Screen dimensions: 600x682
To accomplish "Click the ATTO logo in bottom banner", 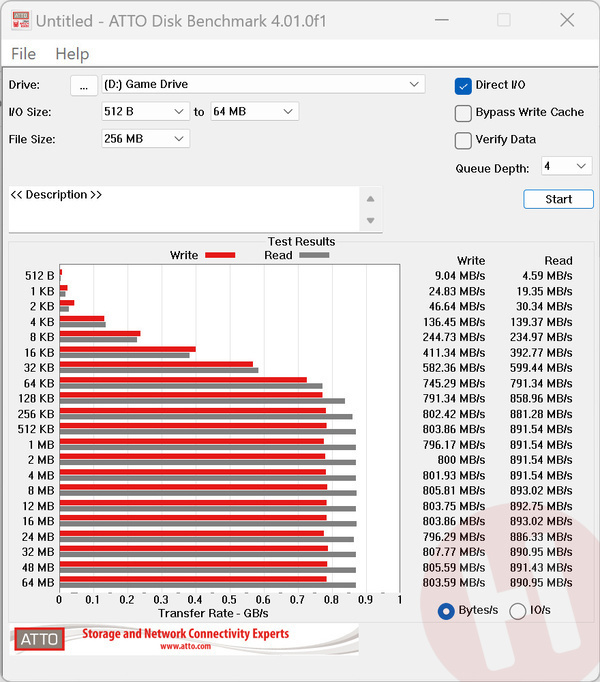I will pyautogui.click(x=38, y=640).
